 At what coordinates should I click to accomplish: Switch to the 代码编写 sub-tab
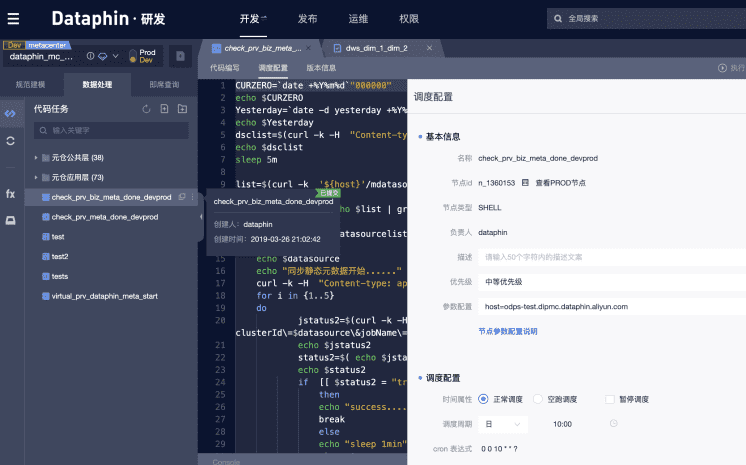click(225, 68)
